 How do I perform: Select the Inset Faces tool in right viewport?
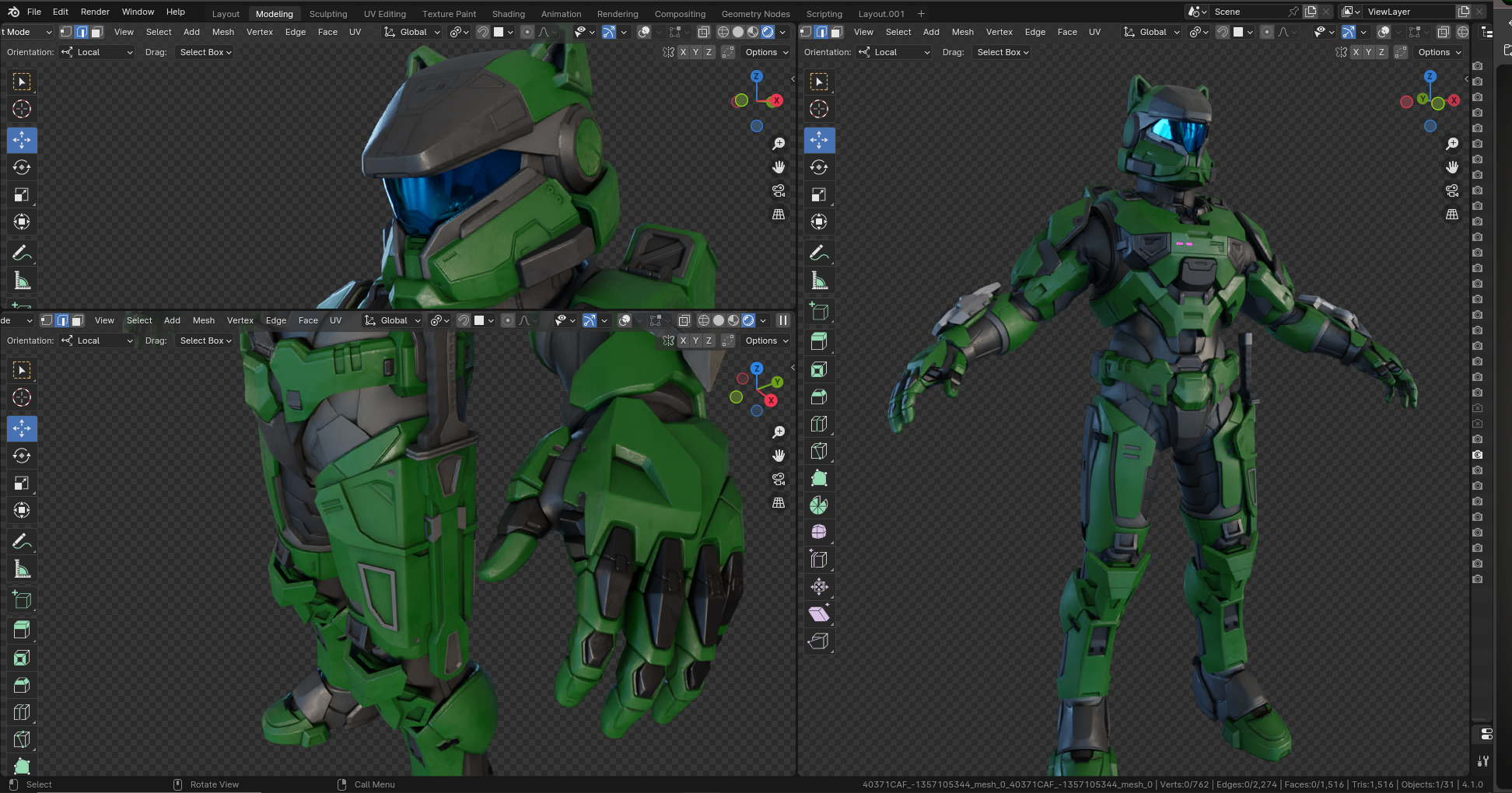pyautogui.click(x=819, y=369)
